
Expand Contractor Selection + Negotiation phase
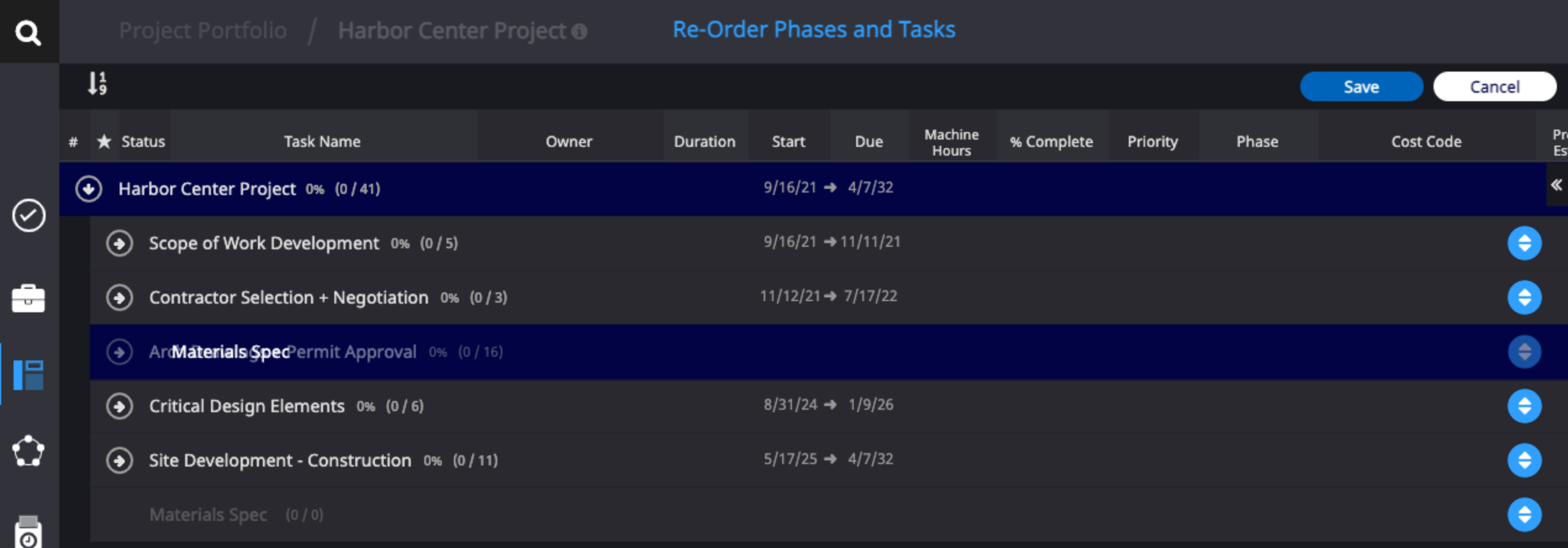120,297
